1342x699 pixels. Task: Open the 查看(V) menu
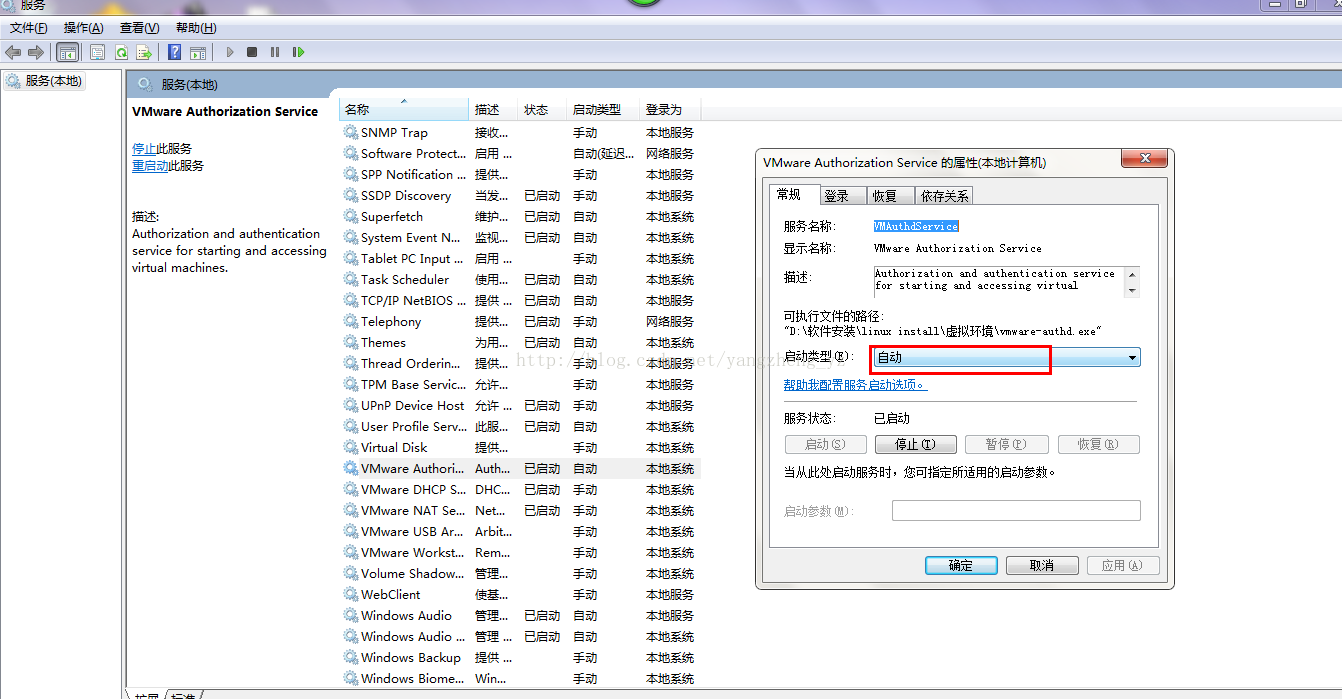tap(139, 28)
